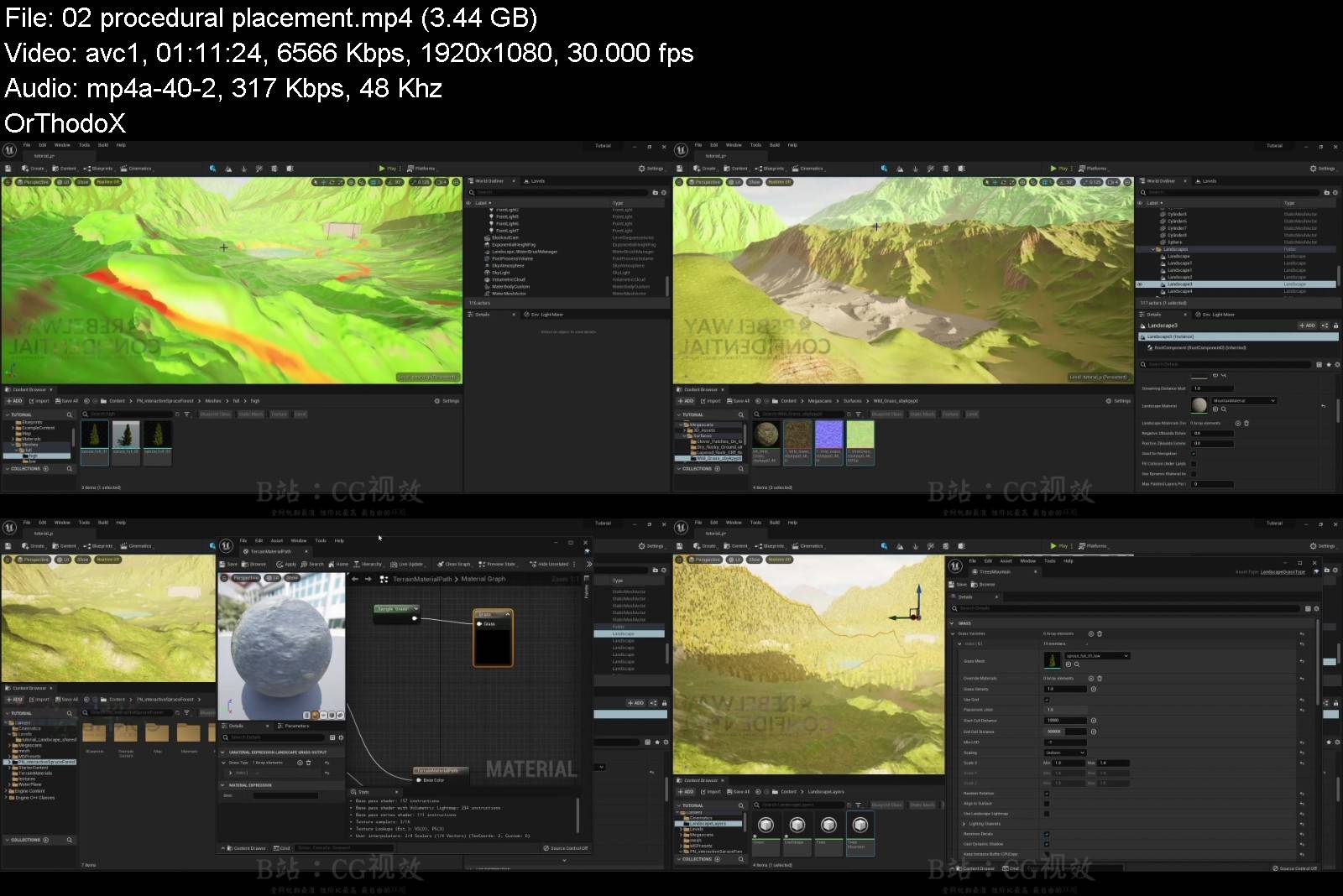Collapse the GRASS section in TreesMountain details
Screen dimensions: 1343x896
coord(953,623)
